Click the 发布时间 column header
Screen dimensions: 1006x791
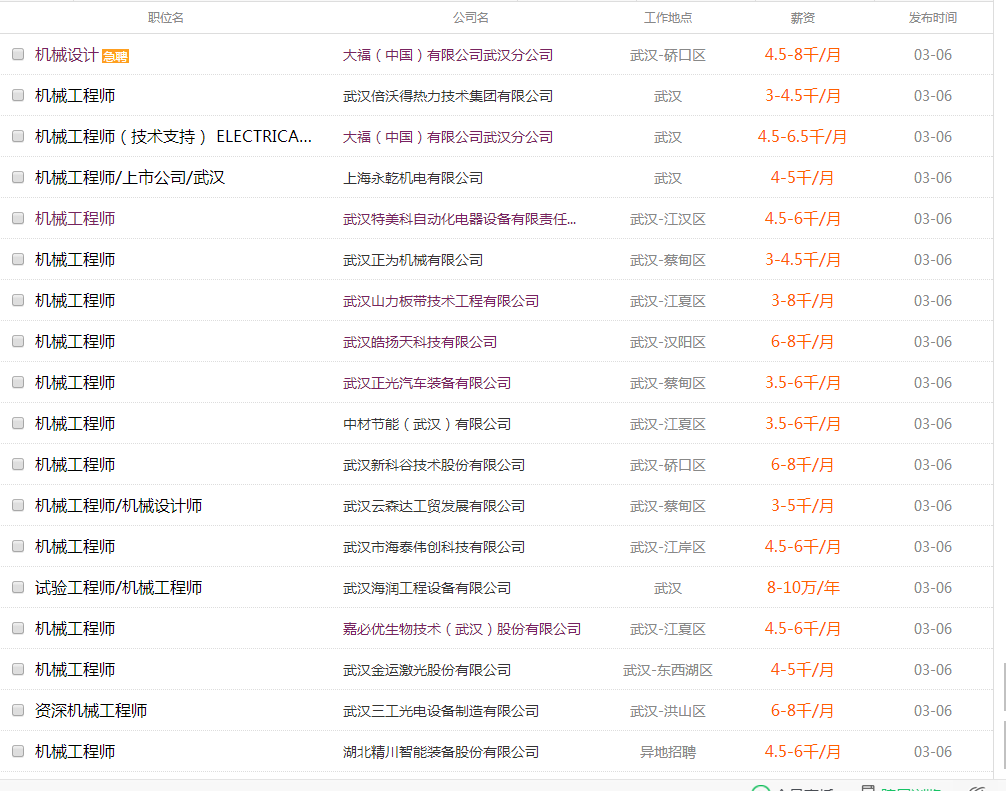pos(933,18)
